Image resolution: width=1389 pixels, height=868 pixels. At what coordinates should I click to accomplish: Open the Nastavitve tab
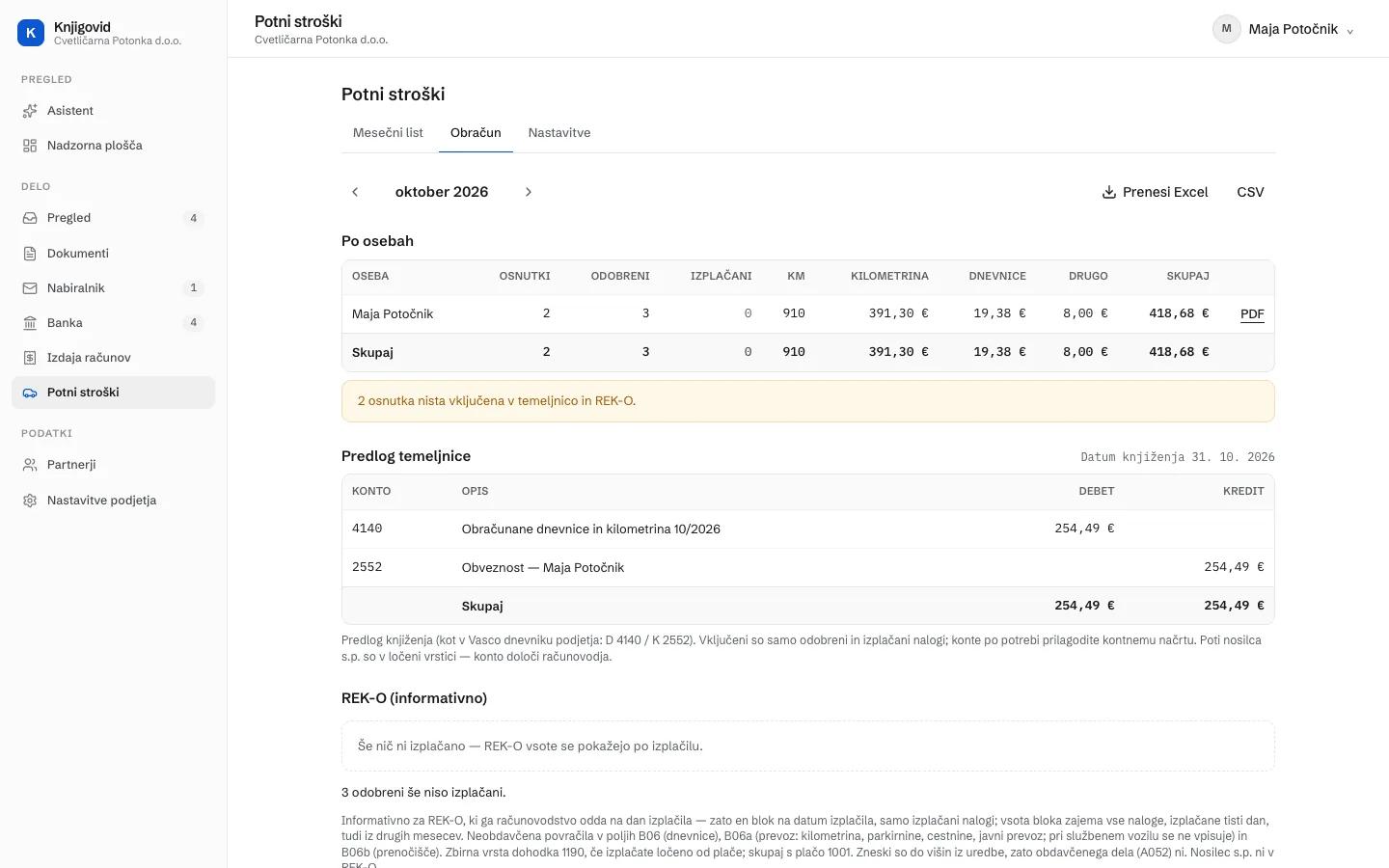tap(559, 133)
